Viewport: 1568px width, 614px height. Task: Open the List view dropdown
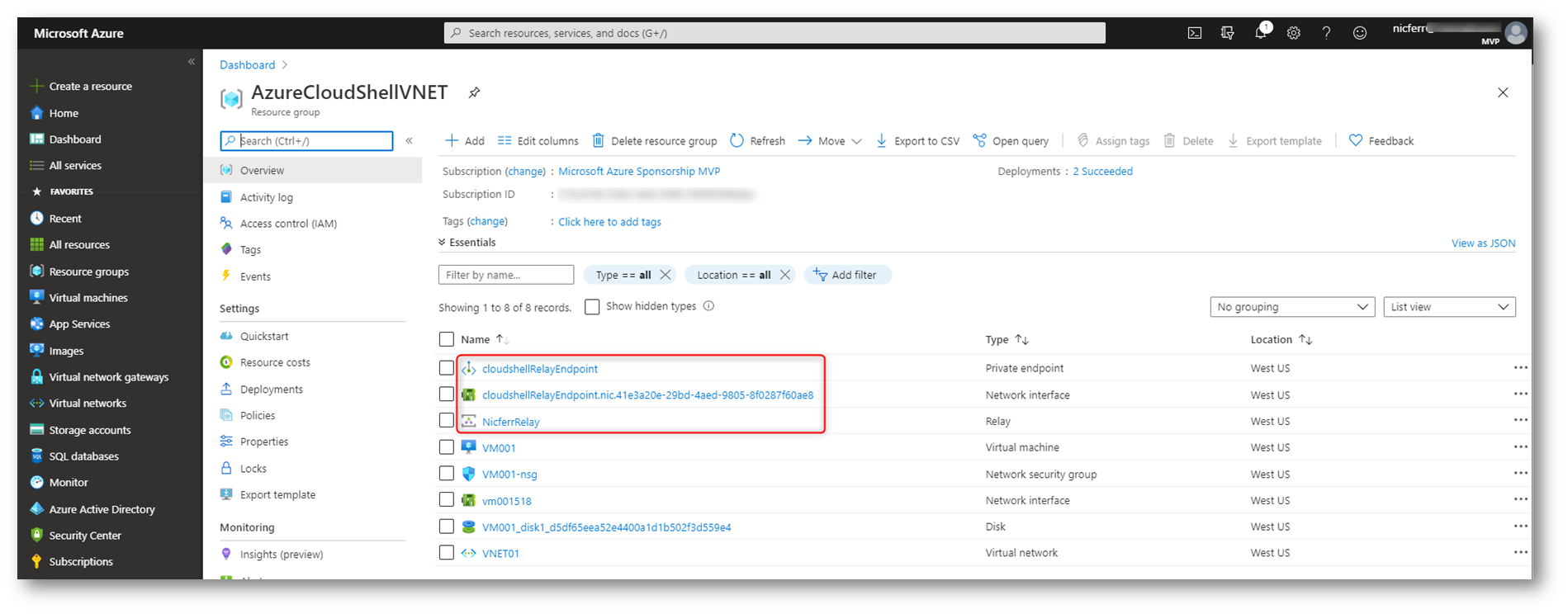click(x=1449, y=307)
